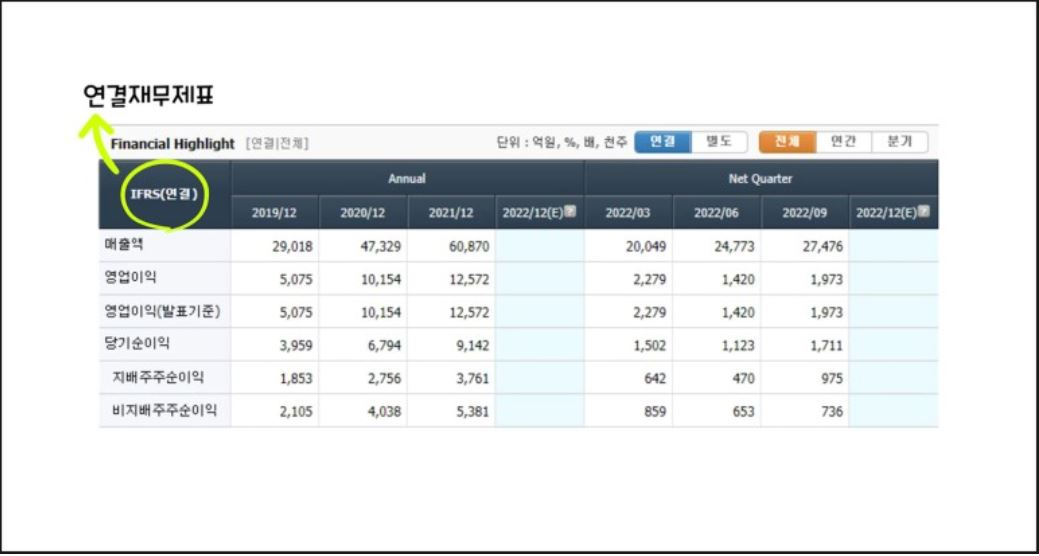Screen dimensions: 1039x556
Task: Click the 영업이익(발표기준) row label
Action: tap(162, 311)
